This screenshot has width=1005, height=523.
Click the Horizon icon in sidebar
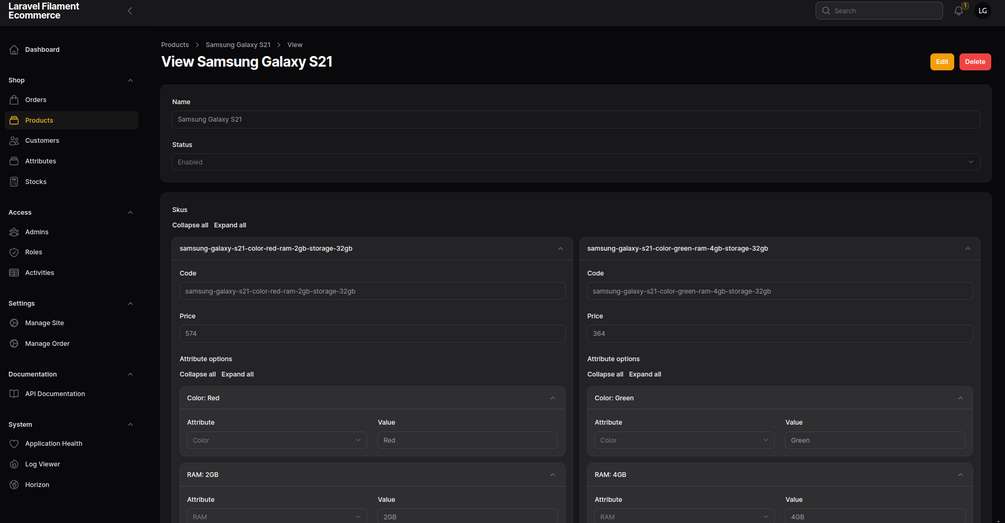coord(14,485)
